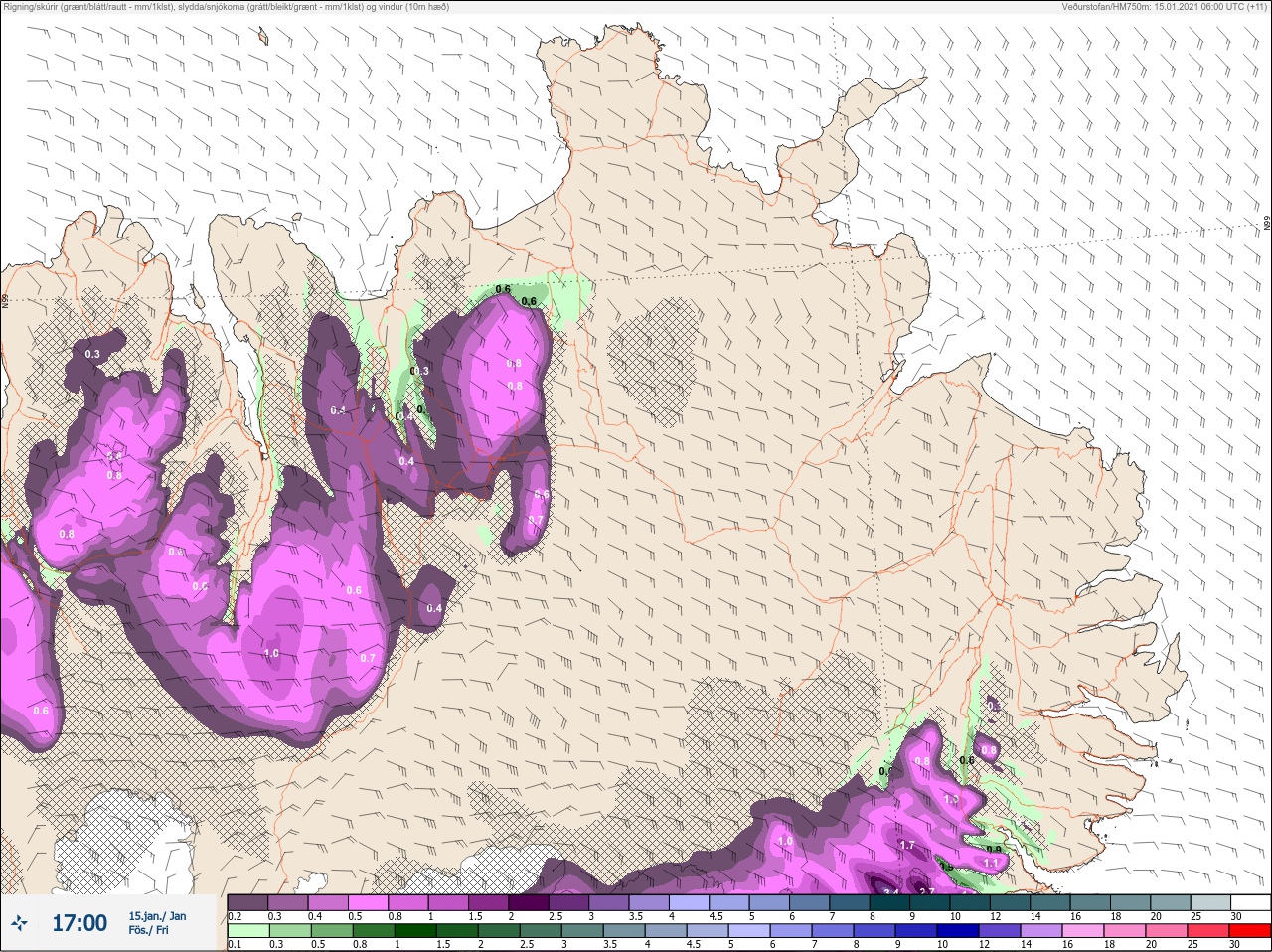Pick the upper legend swatch between 0.2 and 0.3
1272x952 pixels.
pyautogui.click(x=247, y=902)
